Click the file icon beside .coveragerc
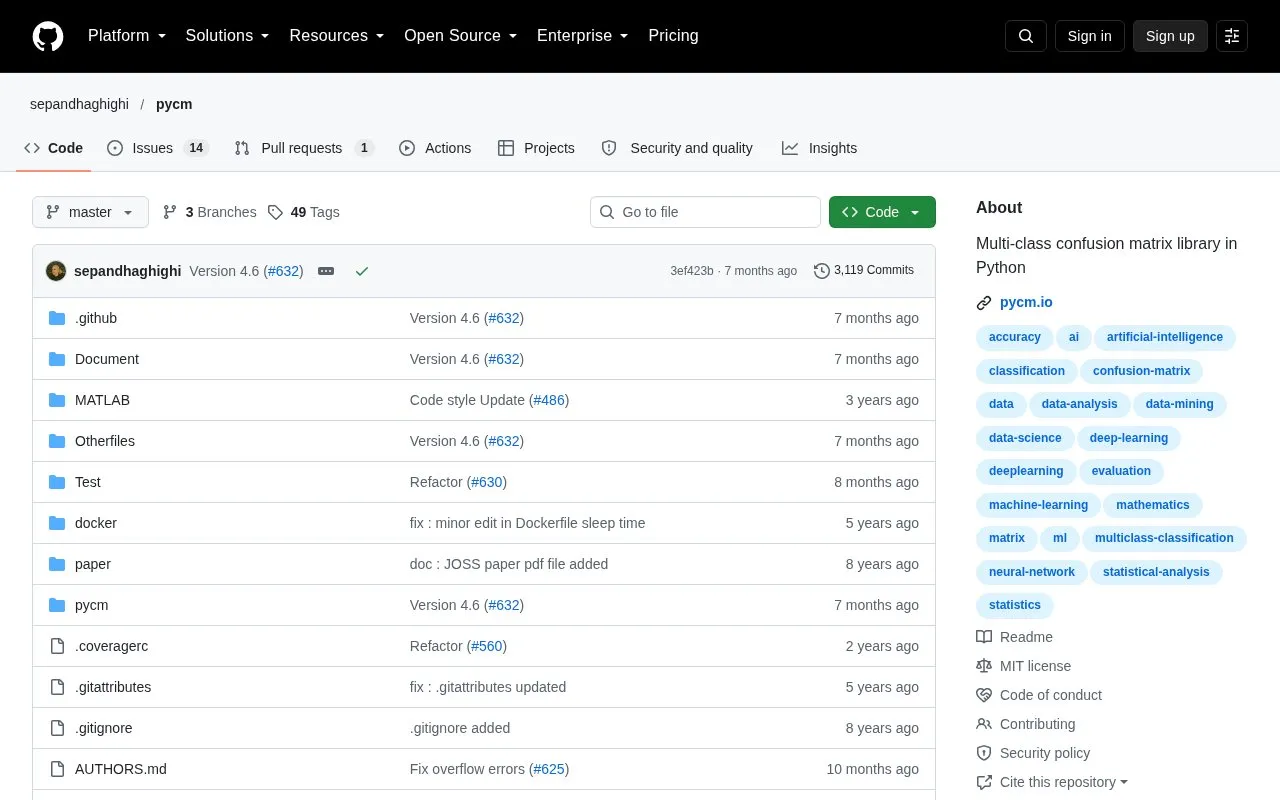This screenshot has height=800, width=1280. click(x=57, y=646)
